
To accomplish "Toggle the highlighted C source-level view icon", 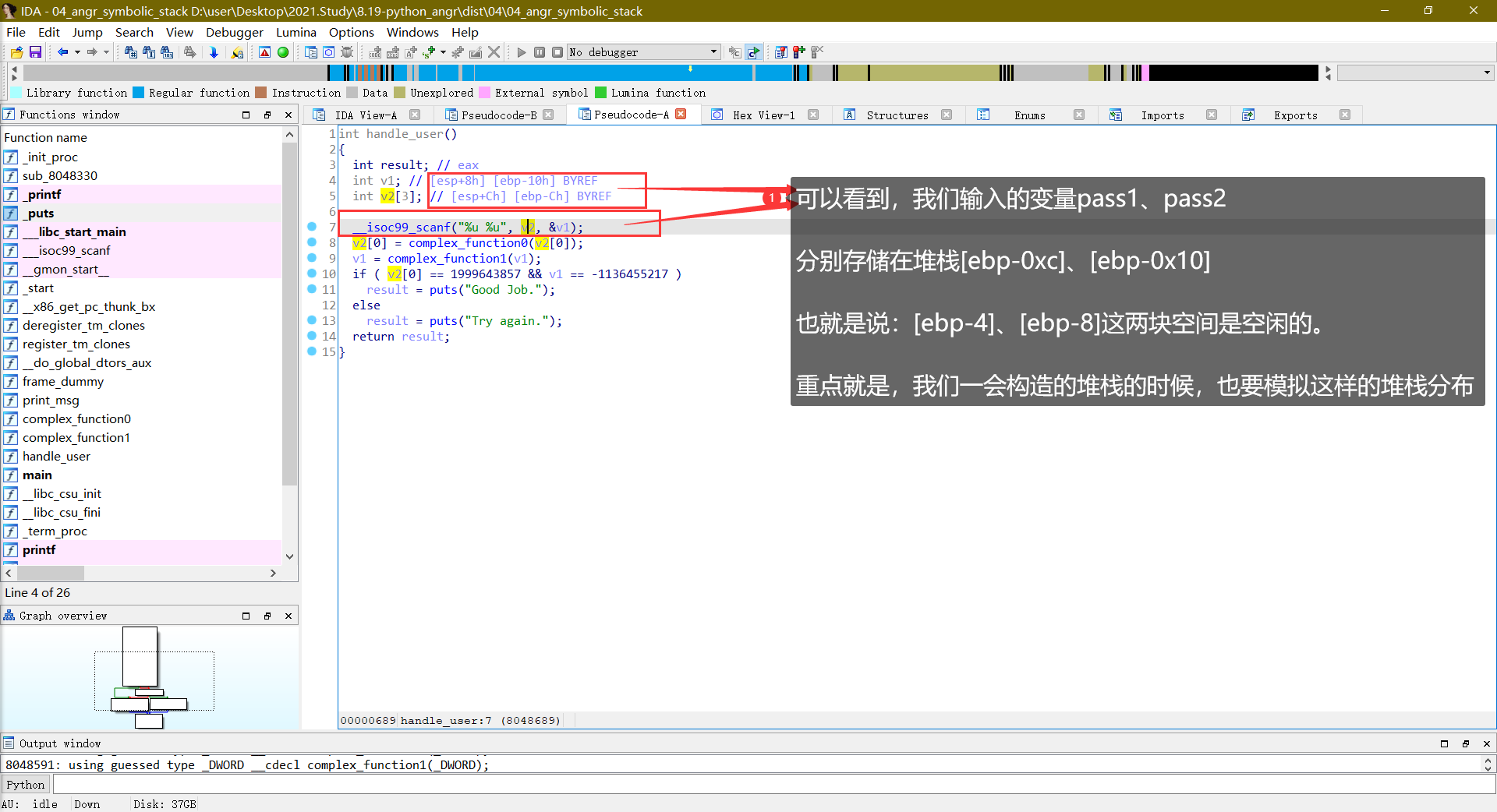I will tap(753, 52).
